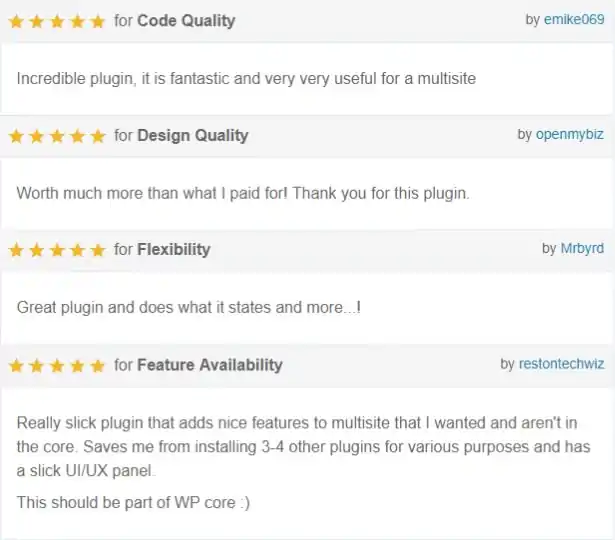Click third star of Design Quality rating

pyautogui.click(x=57, y=136)
